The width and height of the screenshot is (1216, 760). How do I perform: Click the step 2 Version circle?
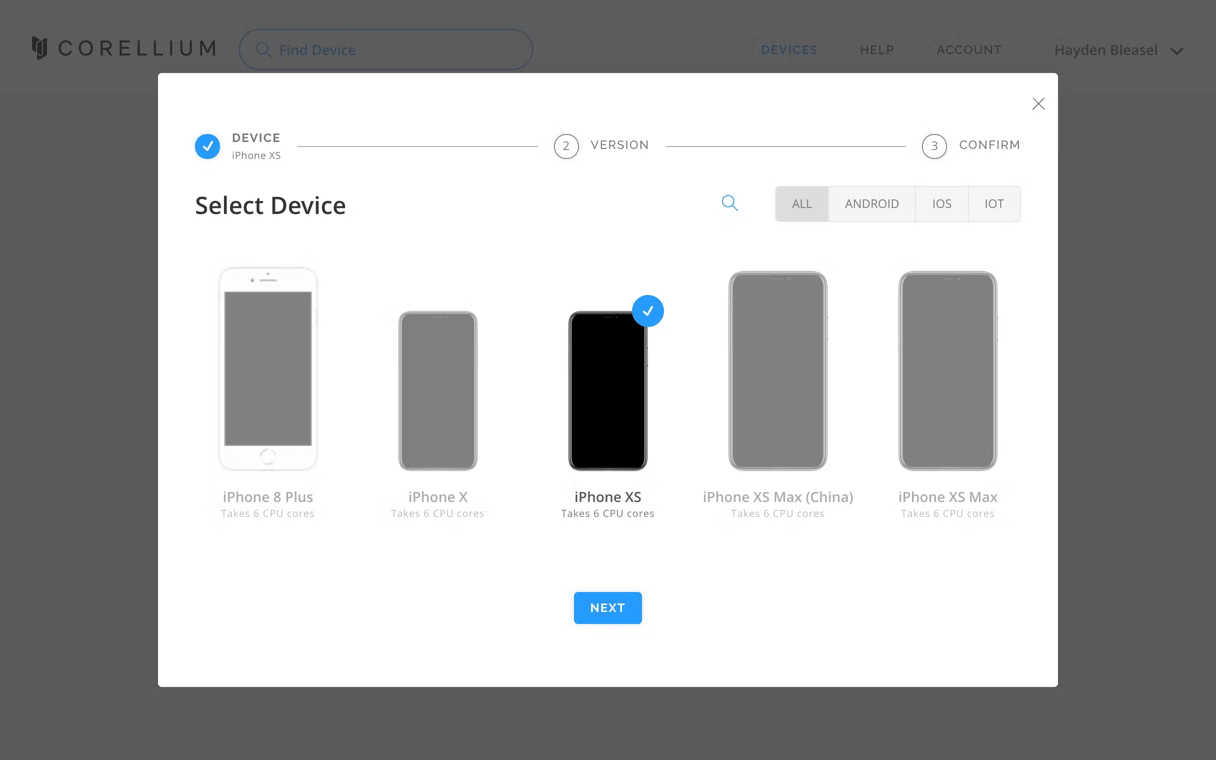pos(566,146)
